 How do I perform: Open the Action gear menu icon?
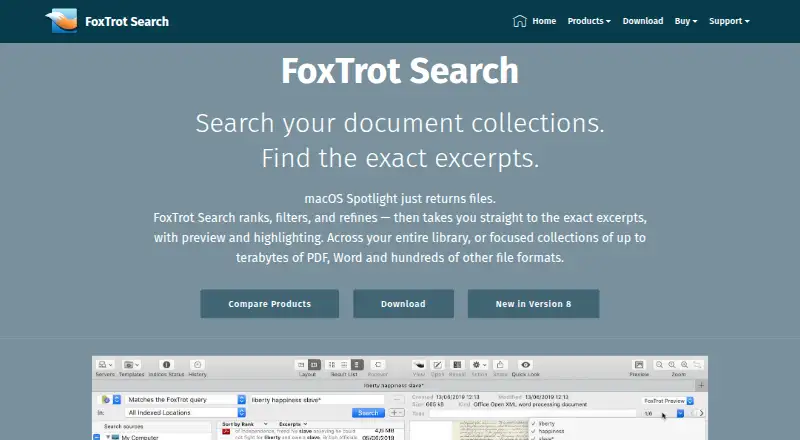[479, 364]
